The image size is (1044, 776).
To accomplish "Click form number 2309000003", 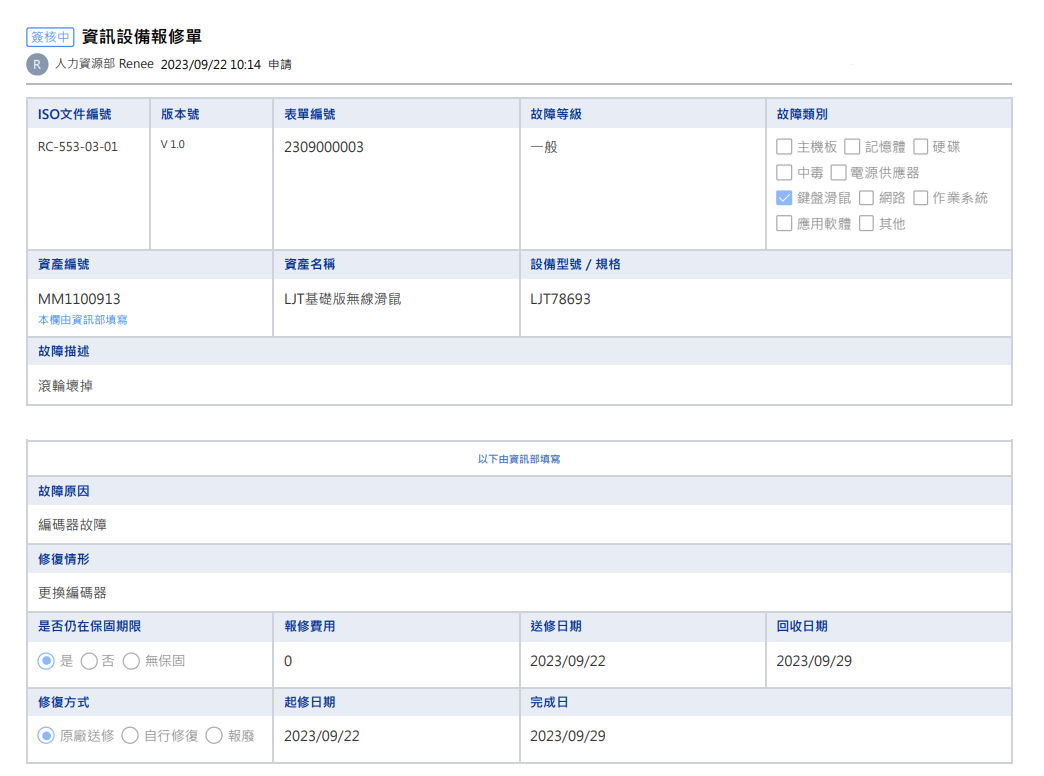I will pos(324,147).
